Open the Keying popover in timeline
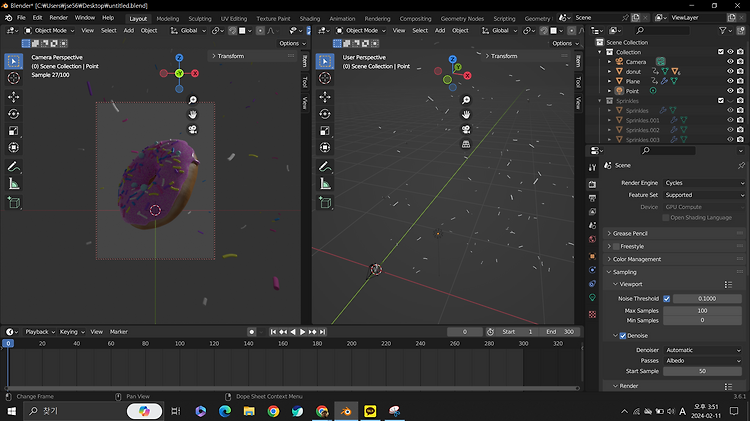The image size is (750, 421). [x=72, y=332]
